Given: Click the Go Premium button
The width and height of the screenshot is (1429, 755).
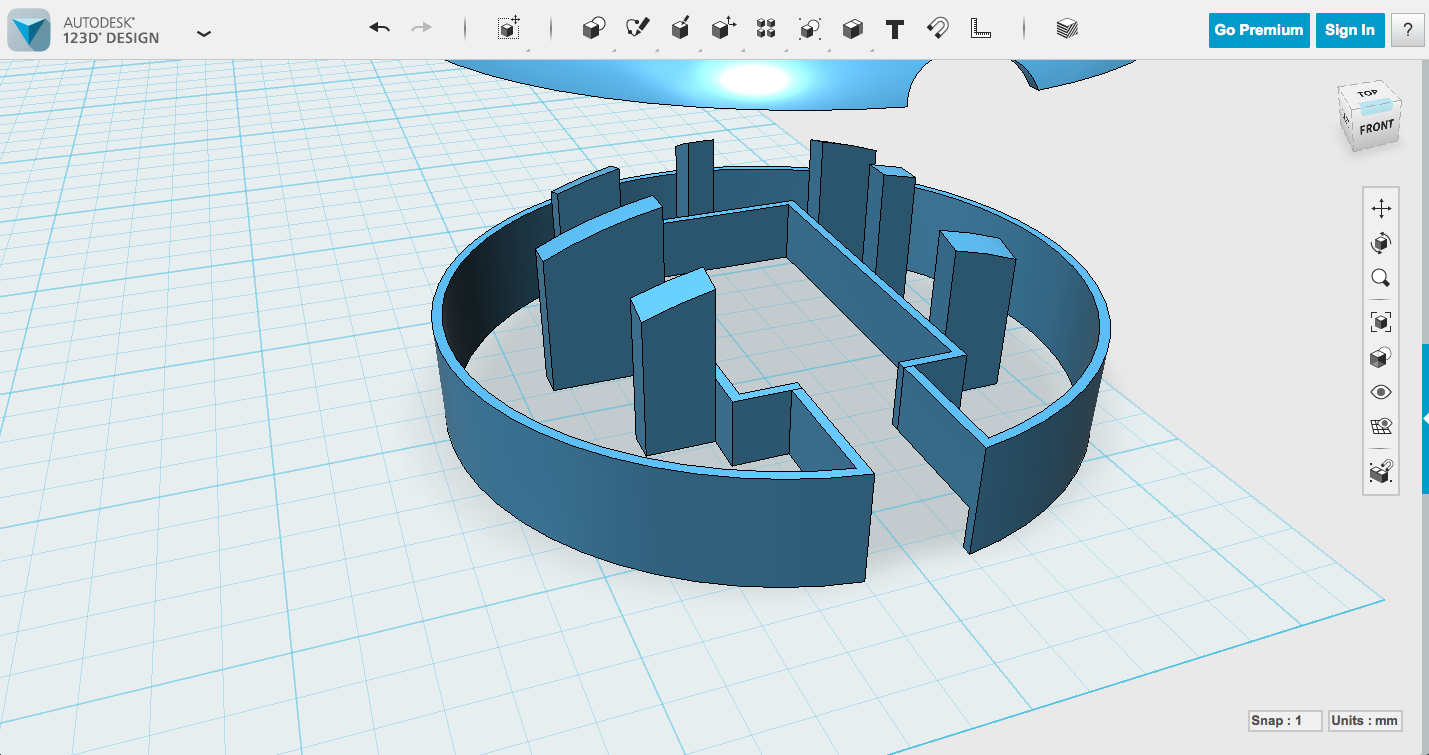Looking at the screenshot, I should 1258,30.
